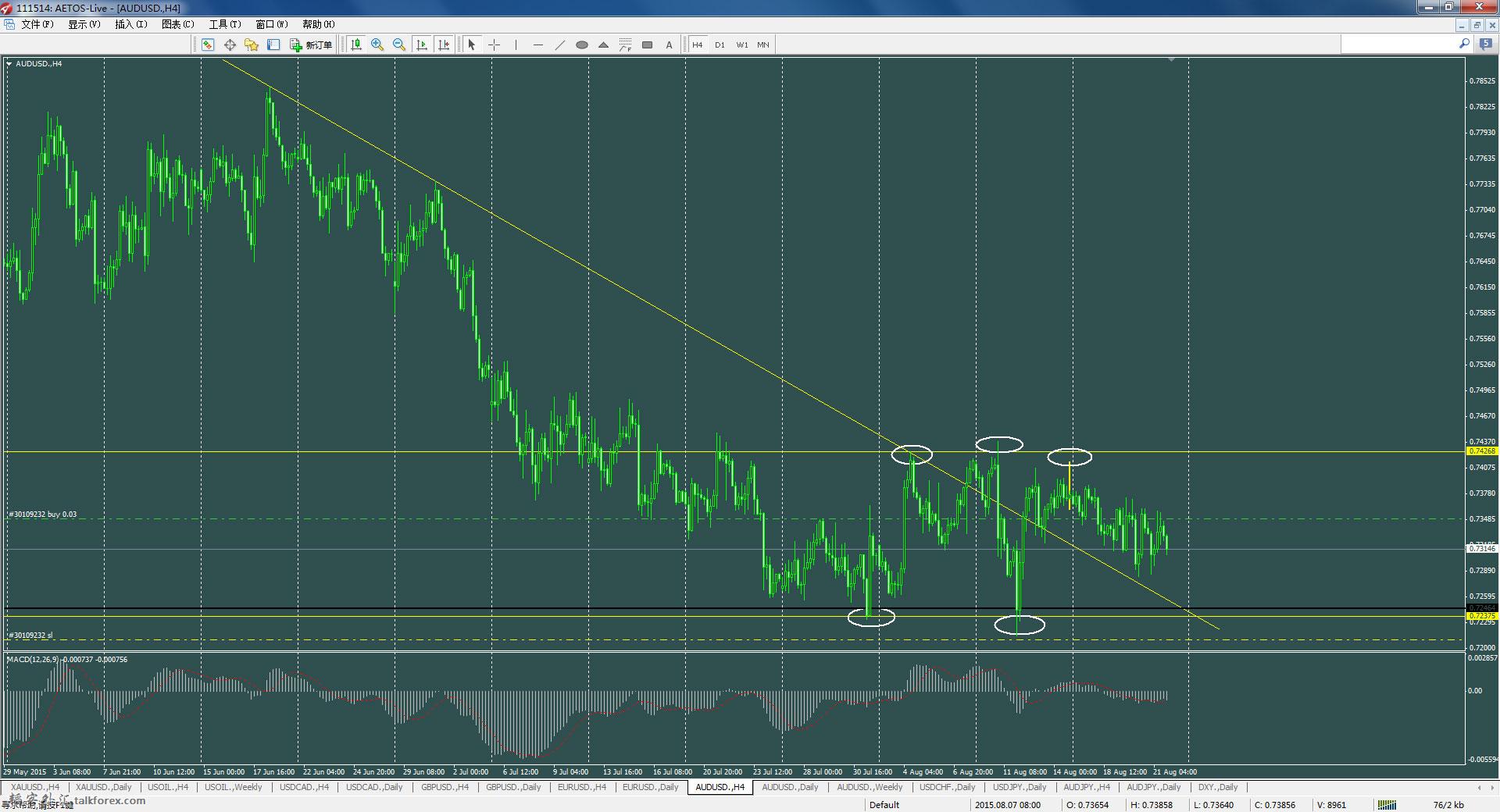Open the 文件 (File) menu
This screenshot has width=1500, height=812.
point(37,24)
